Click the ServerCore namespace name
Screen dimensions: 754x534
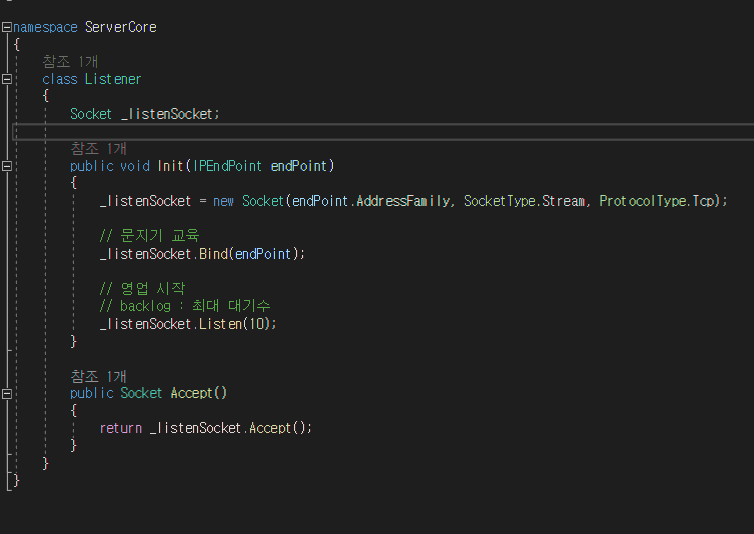(x=121, y=27)
